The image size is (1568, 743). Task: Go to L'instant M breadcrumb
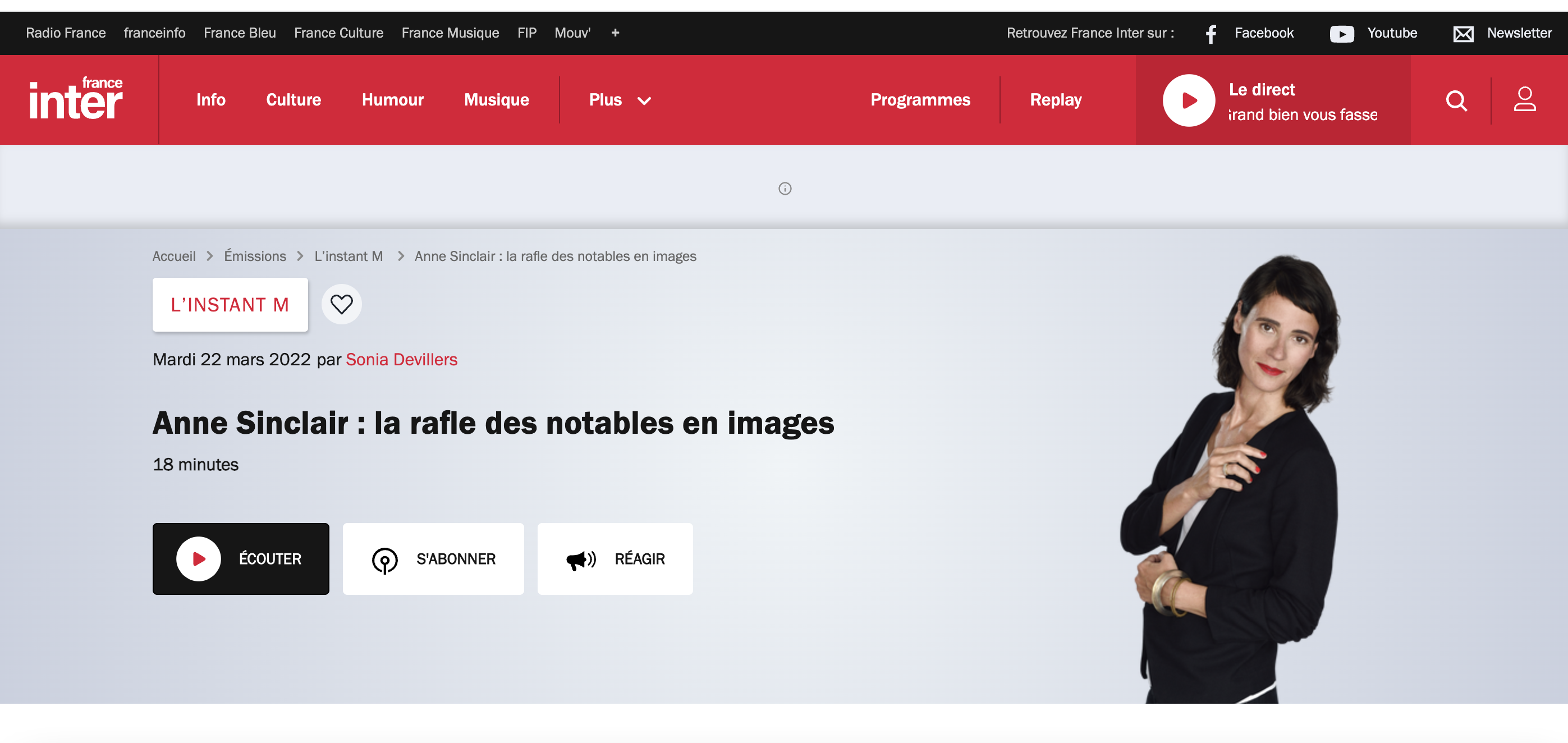click(348, 256)
